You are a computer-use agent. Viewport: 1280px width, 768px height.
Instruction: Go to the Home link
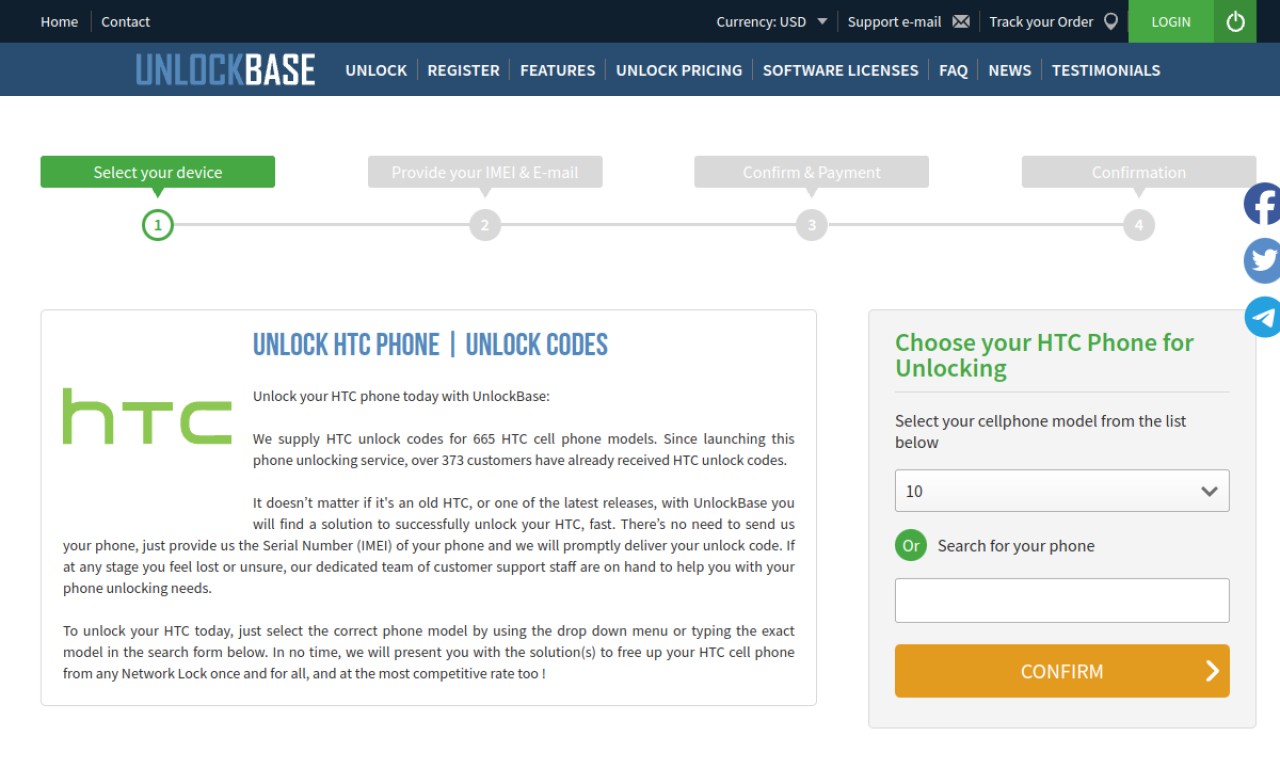pos(59,22)
